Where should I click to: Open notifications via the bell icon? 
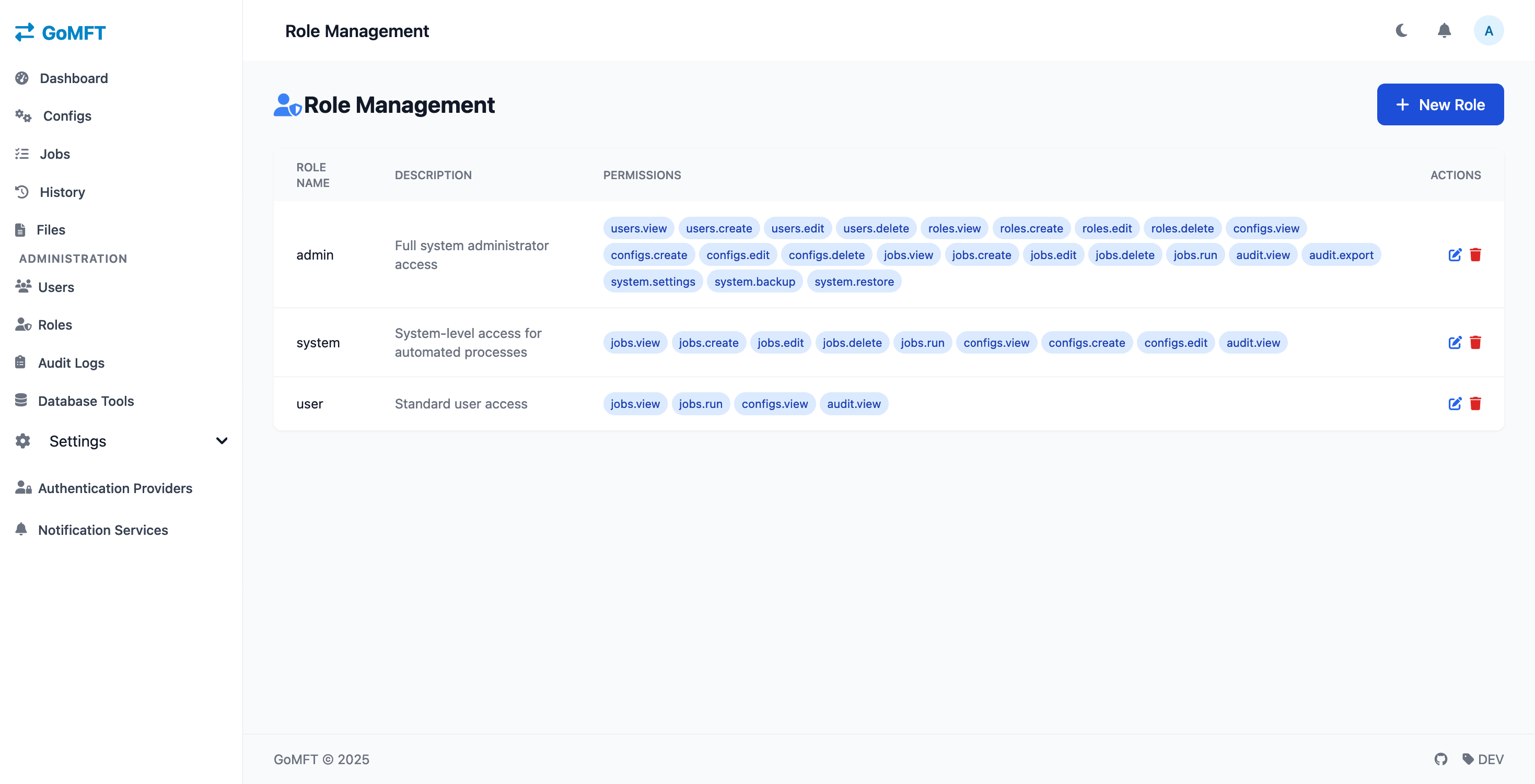[1444, 30]
